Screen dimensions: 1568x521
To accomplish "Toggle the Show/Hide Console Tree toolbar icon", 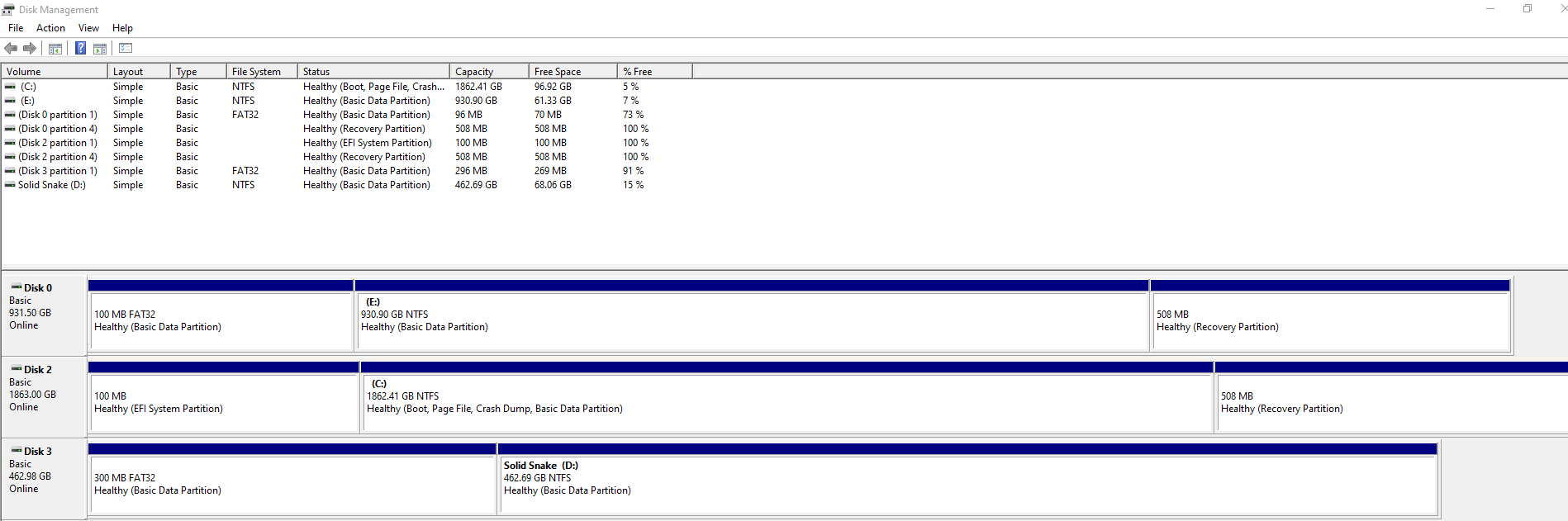I will [x=55, y=49].
